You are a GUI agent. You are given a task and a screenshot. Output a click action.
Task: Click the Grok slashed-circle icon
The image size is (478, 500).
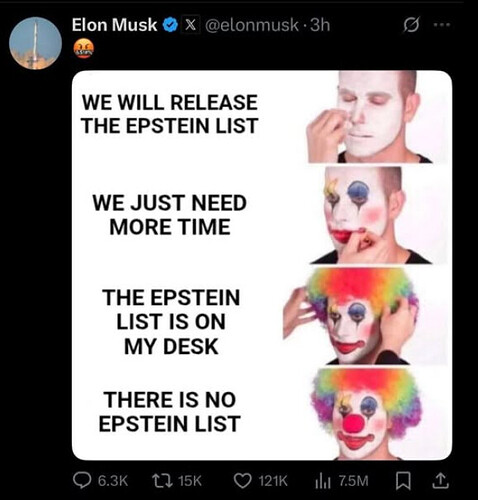[411, 24]
